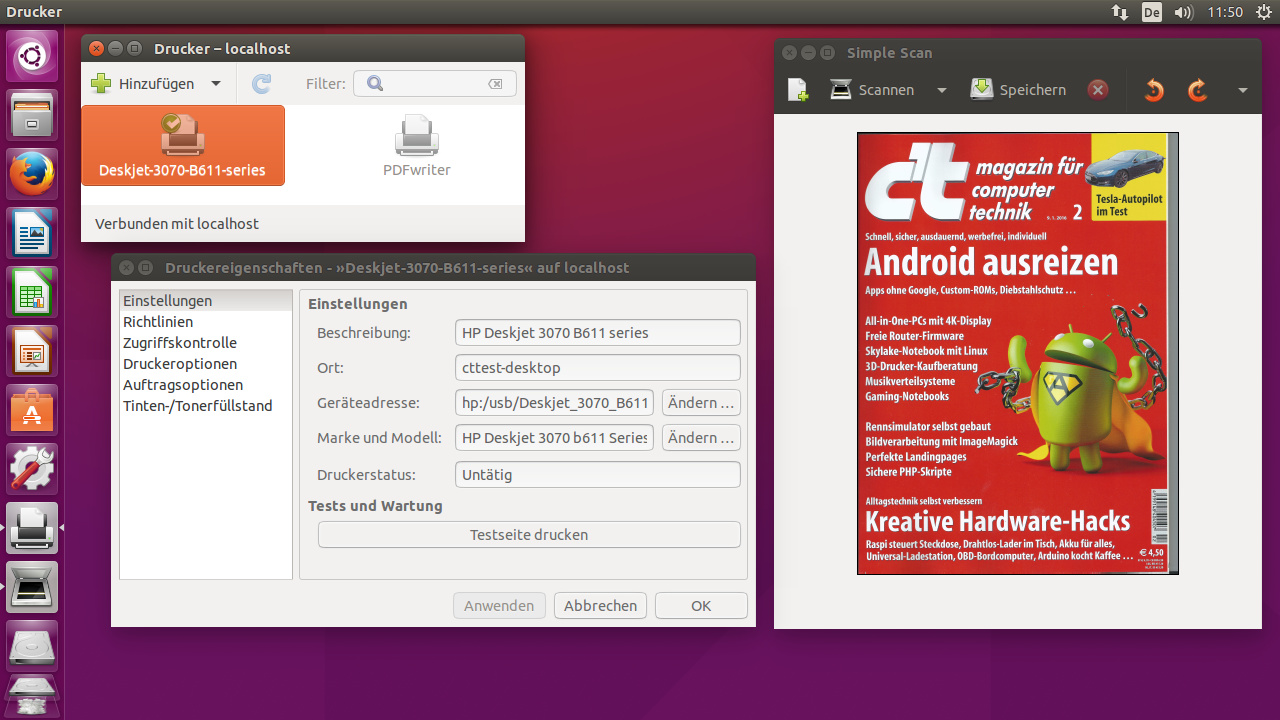The image size is (1280, 720).
Task: Open the system gear menu in top panel
Action: (1263, 12)
